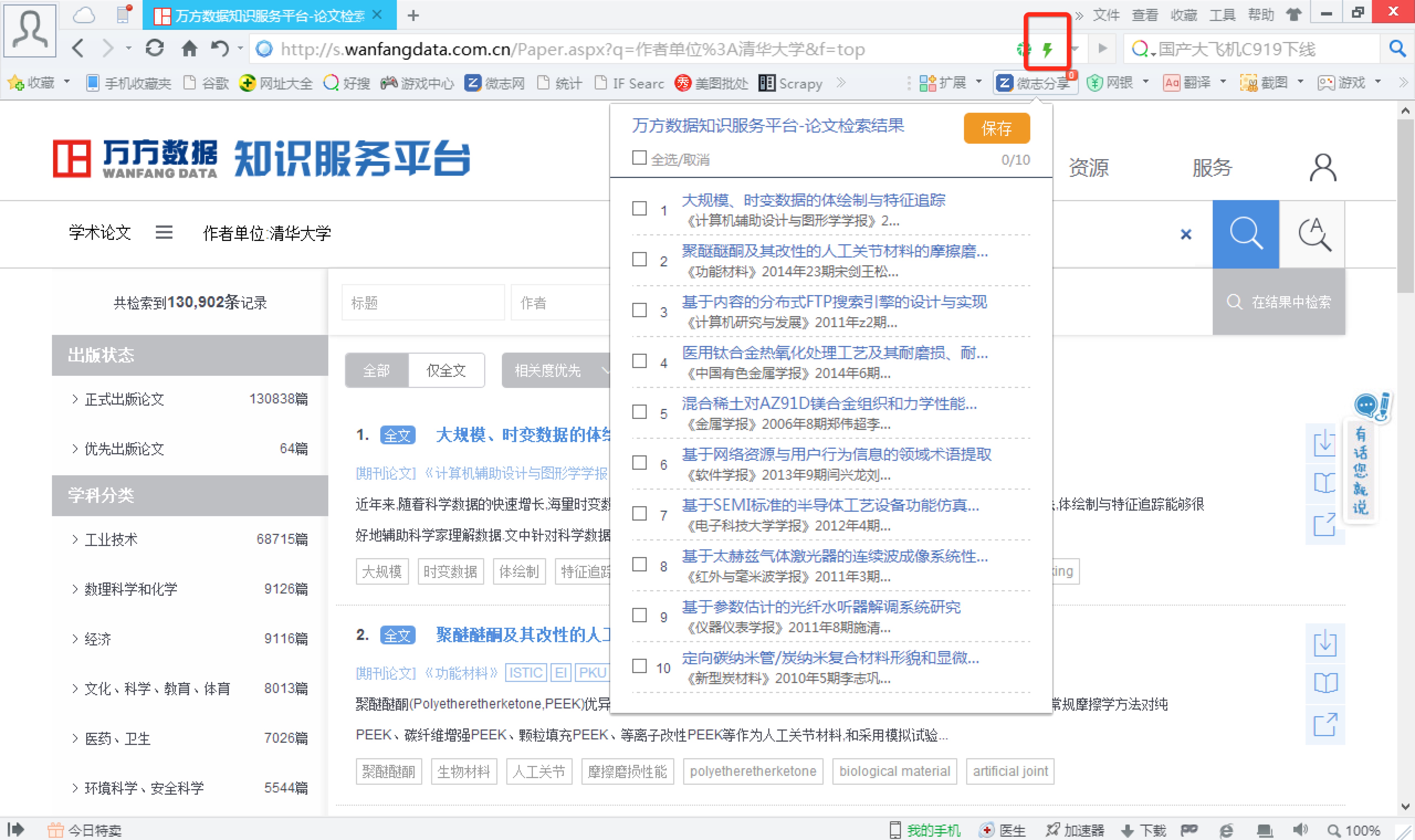Expand 工业技术 subject category
Viewport: 1415px width, 840px height.
(75, 539)
